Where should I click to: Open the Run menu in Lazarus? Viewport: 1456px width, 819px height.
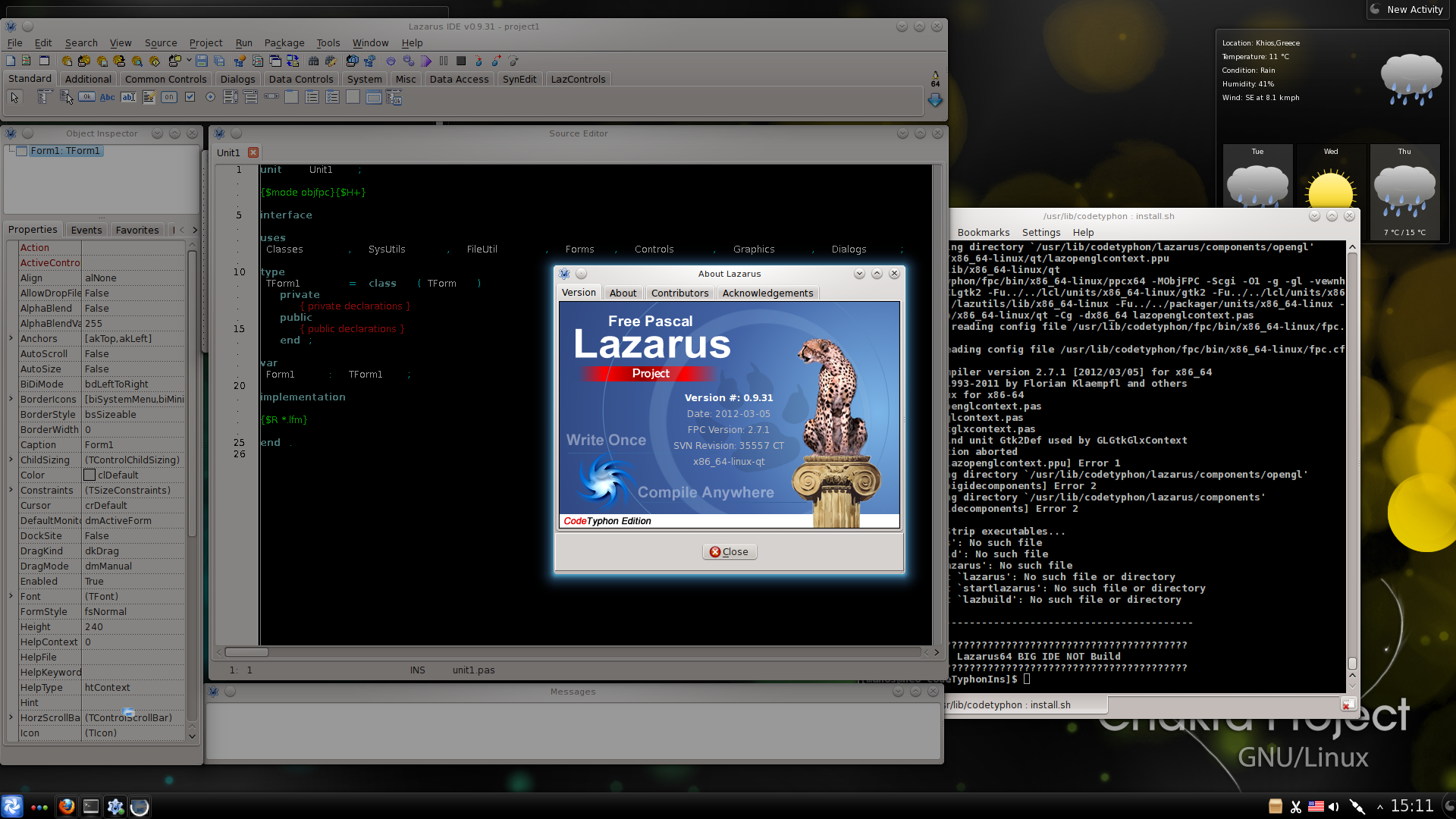coord(243,43)
